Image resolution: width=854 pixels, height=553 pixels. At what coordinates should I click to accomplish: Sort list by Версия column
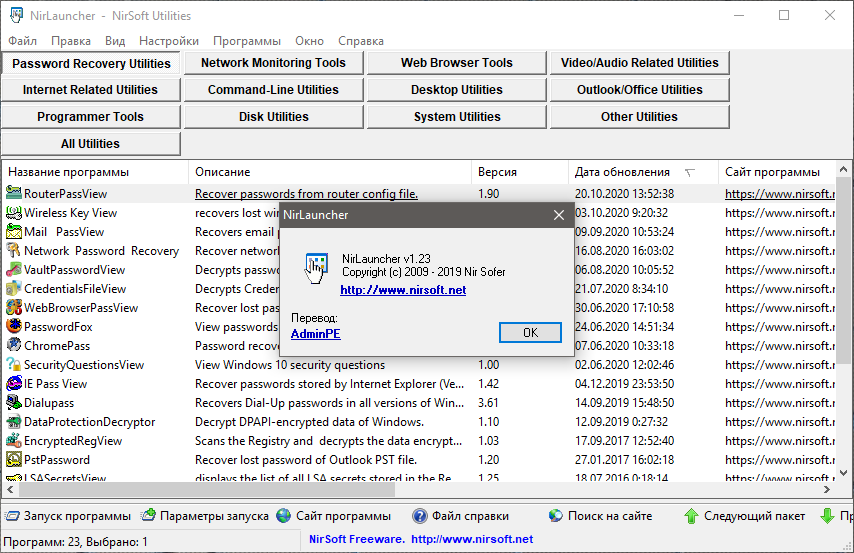[x=497, y=172]
